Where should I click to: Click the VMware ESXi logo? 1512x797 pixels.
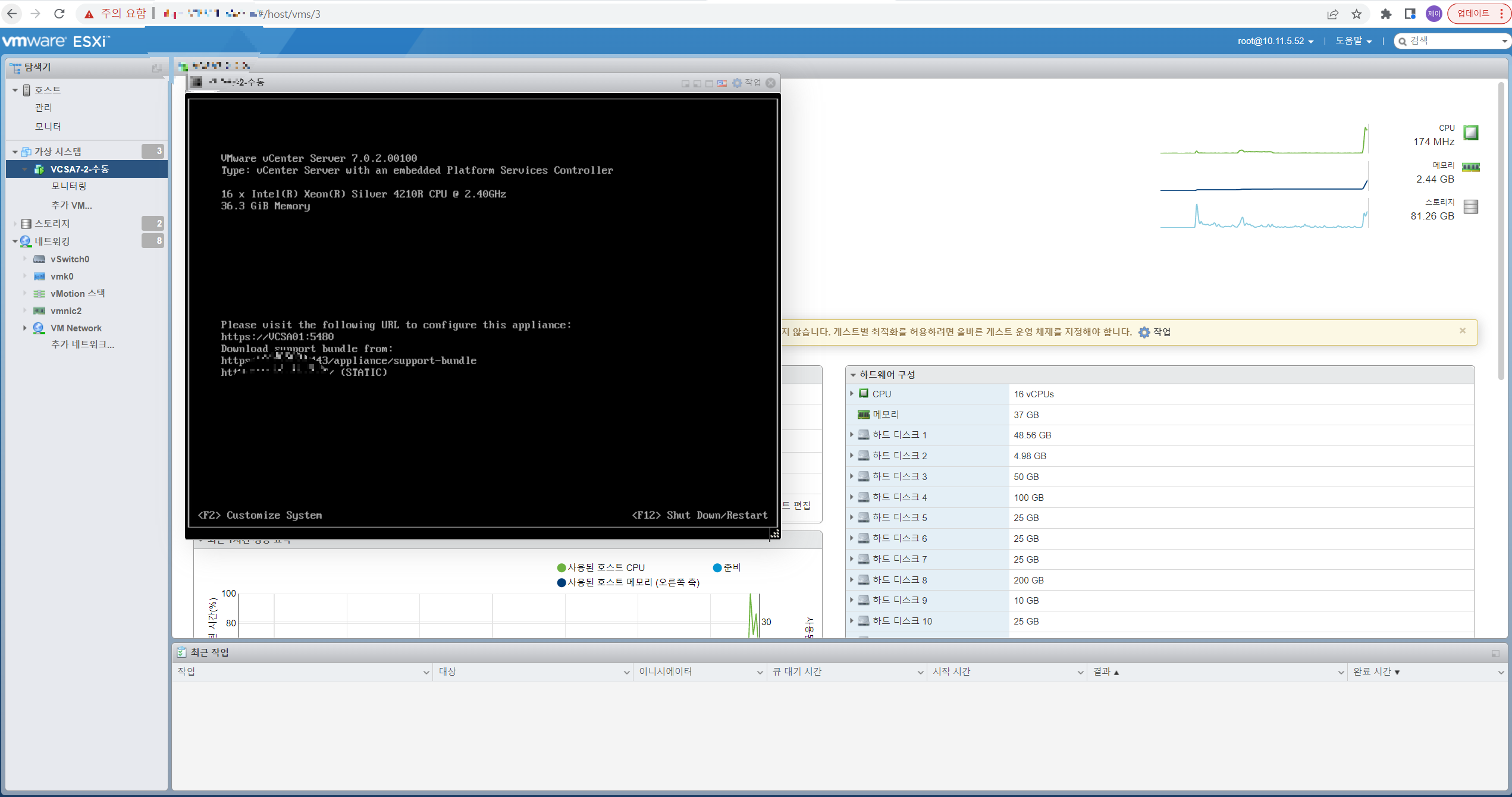(x=56, y=41)
